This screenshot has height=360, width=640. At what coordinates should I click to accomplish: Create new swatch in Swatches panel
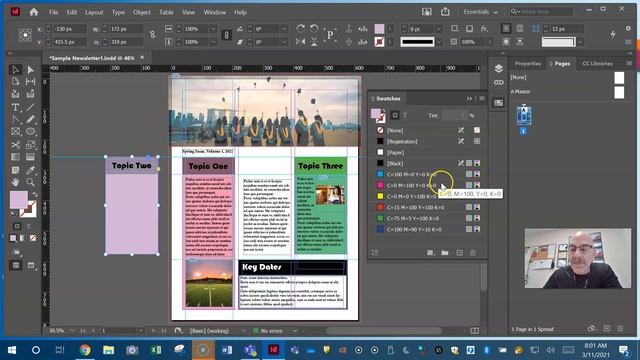tap(459, 253)
